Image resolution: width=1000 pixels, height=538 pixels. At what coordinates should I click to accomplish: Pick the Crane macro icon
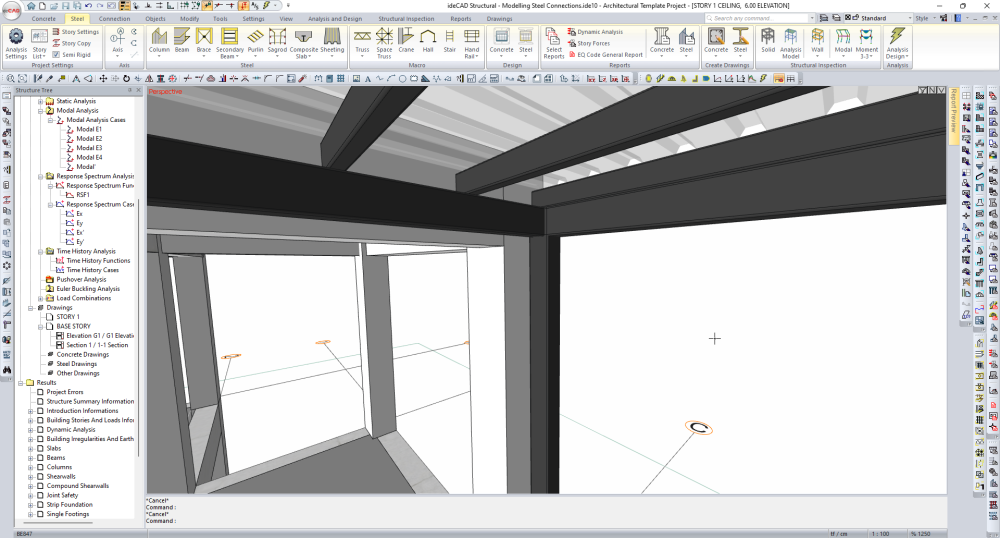coord(406,41)
